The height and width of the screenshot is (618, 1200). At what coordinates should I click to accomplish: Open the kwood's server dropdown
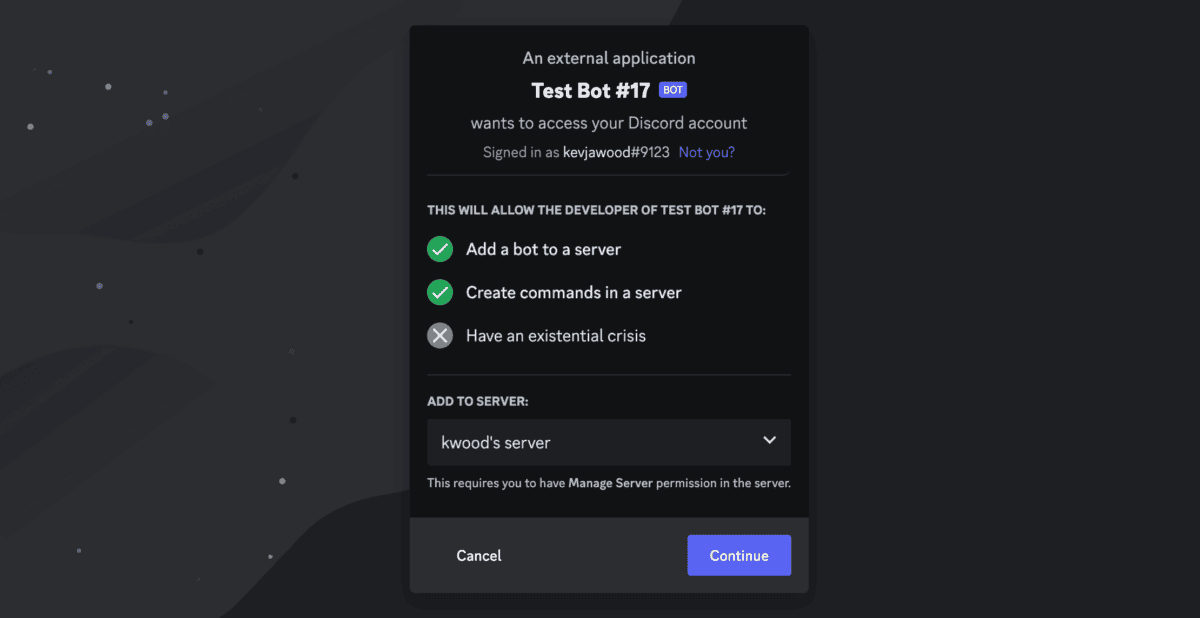click(x=609, y=442)
